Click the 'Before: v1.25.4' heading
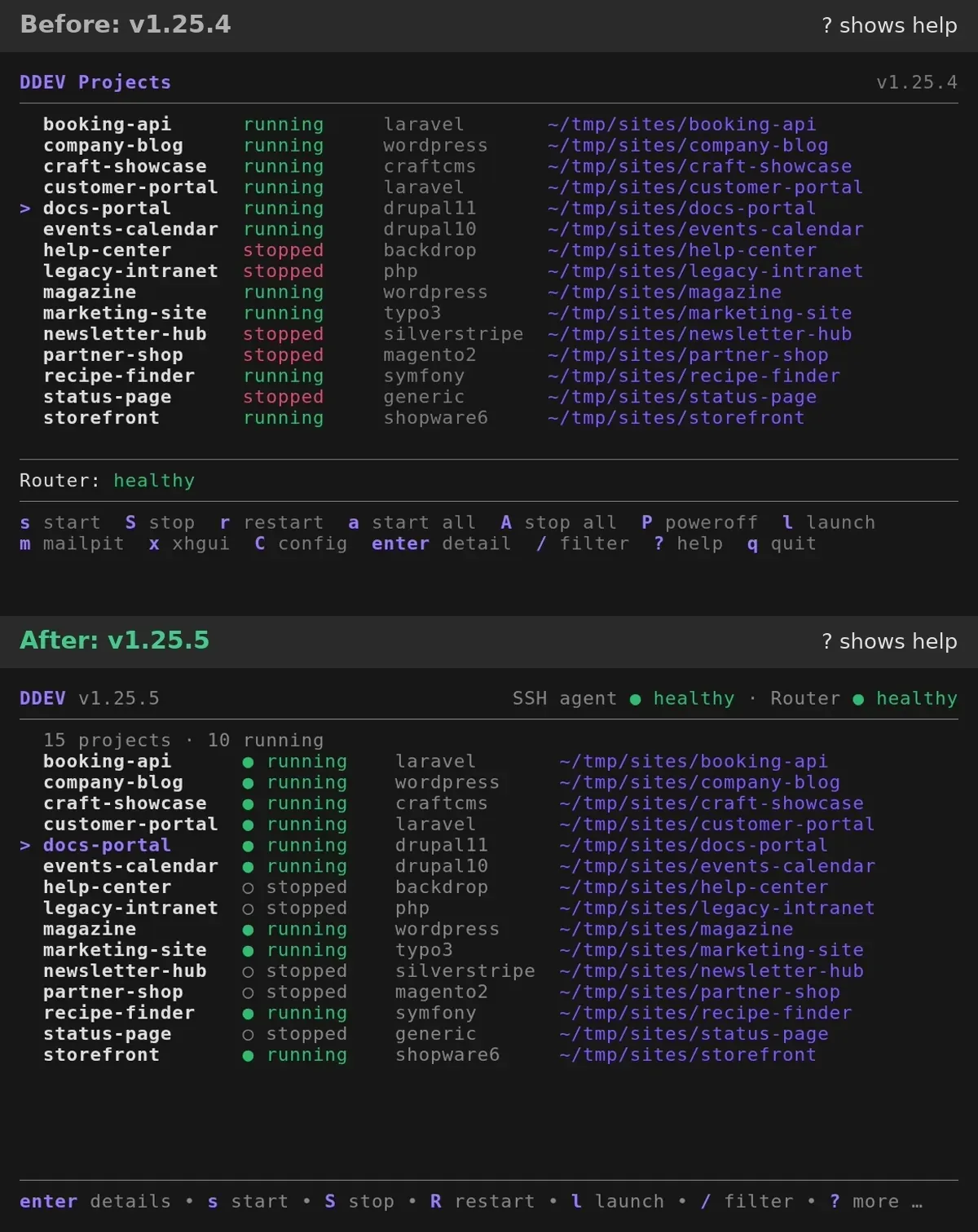978x1232 pixels. pyautogui.click(x=126, y=24)
